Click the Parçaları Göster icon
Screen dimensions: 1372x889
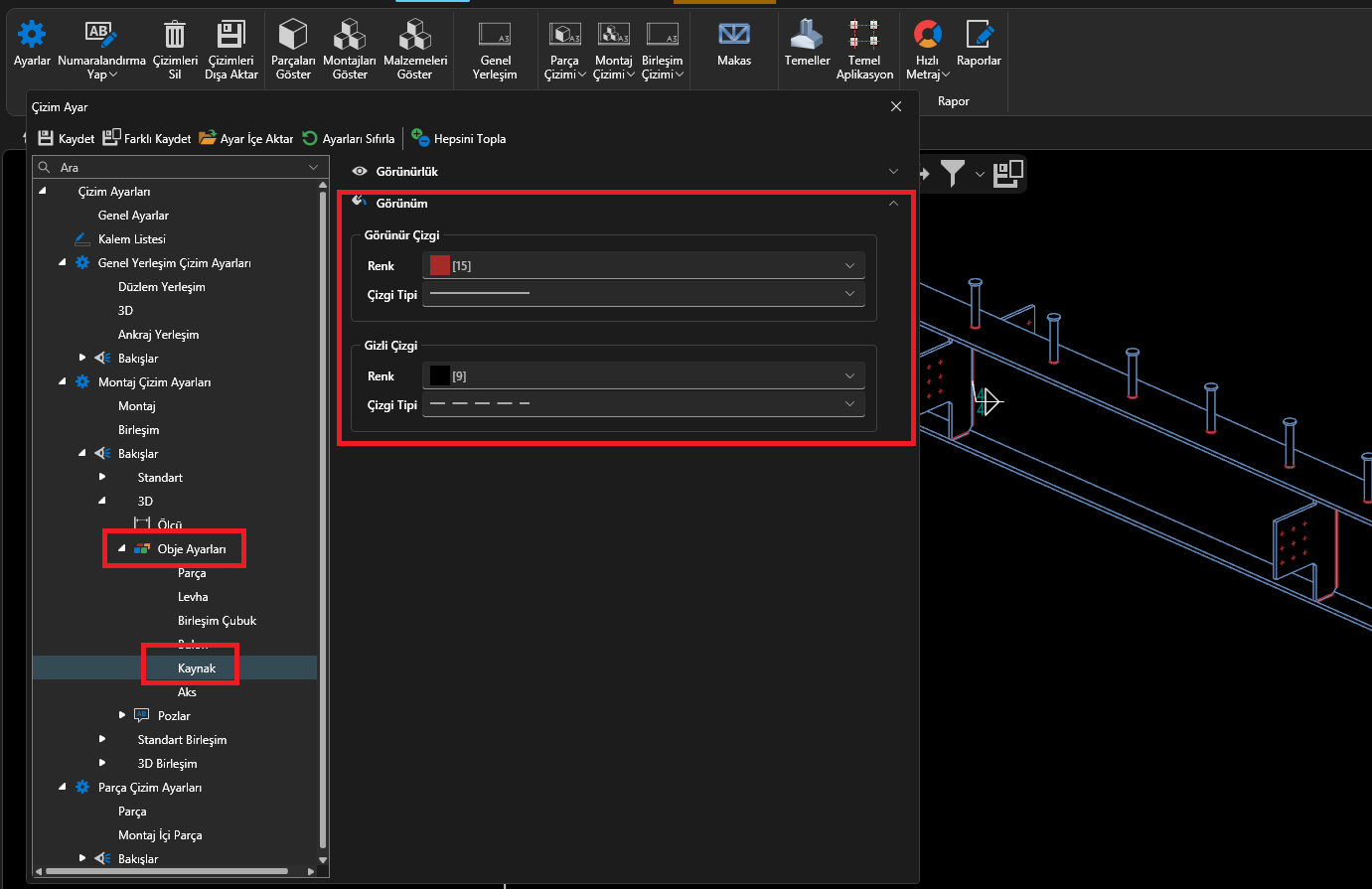point(293,35)
